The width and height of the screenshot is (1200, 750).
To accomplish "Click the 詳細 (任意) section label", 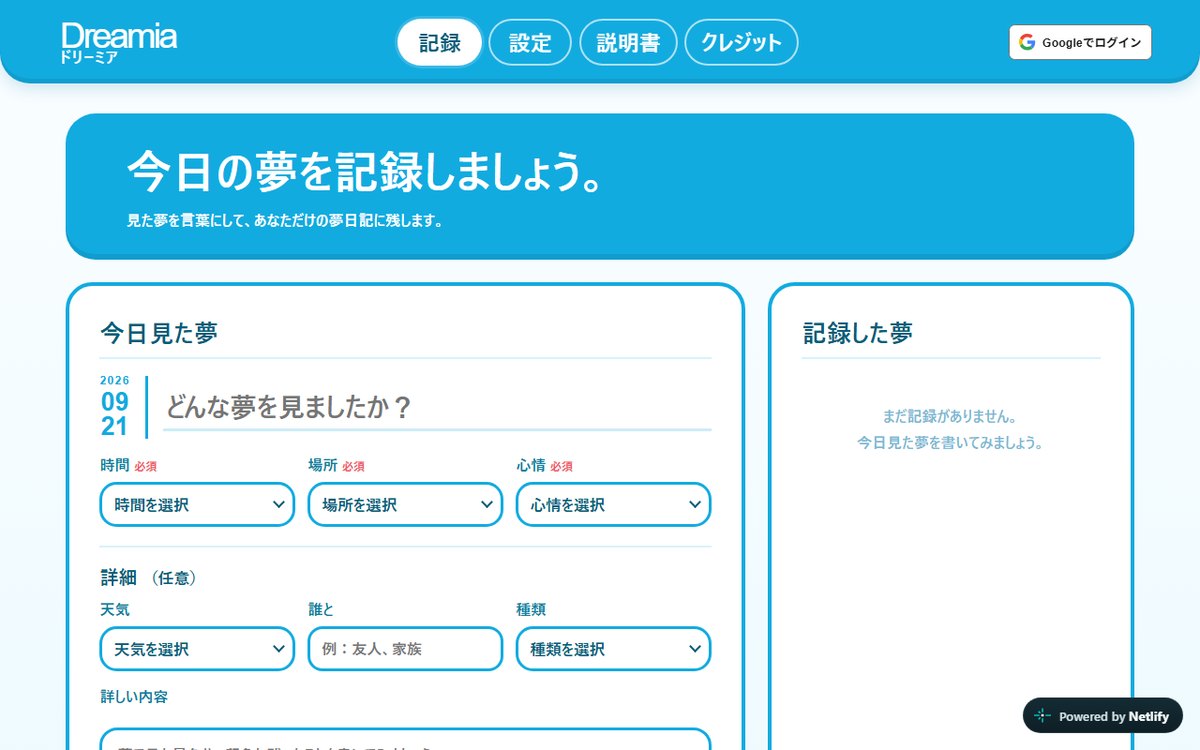I will [148, 578].
